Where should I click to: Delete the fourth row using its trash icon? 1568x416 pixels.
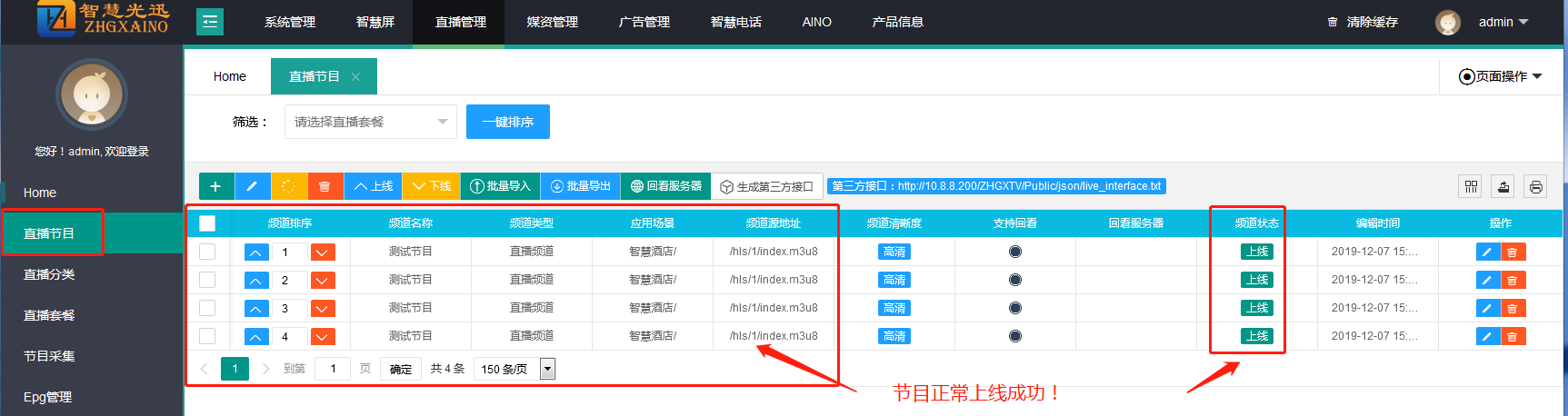(x=1513, y=336)
